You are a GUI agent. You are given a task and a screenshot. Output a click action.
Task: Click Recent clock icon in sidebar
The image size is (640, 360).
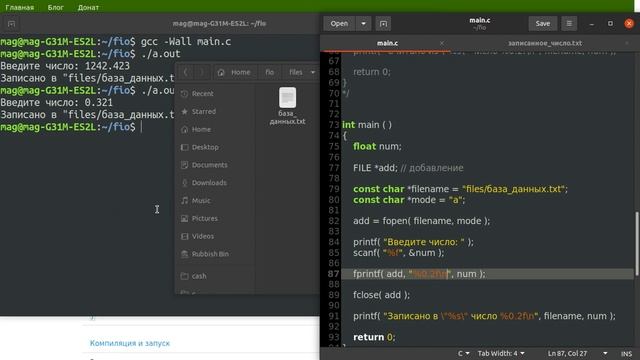pyautogui.click(x=184, y=94)
